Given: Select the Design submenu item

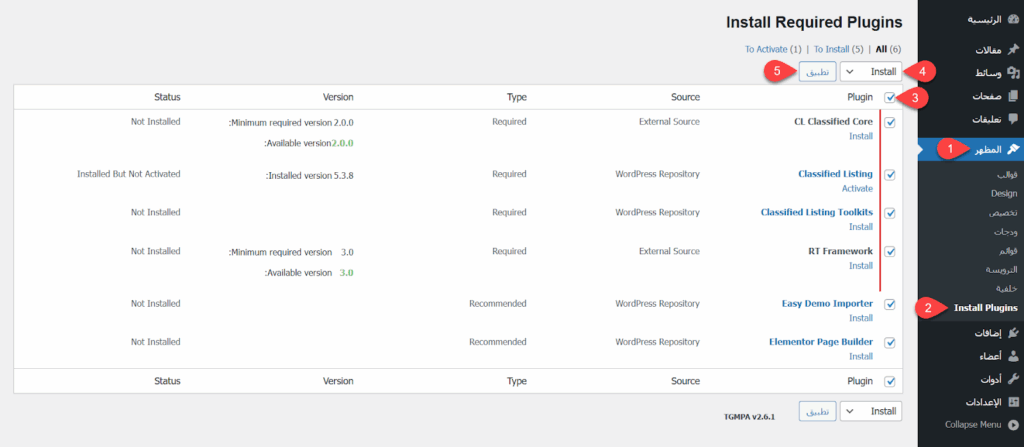Looking at the screenshot, I should (x=1003, y=194).
